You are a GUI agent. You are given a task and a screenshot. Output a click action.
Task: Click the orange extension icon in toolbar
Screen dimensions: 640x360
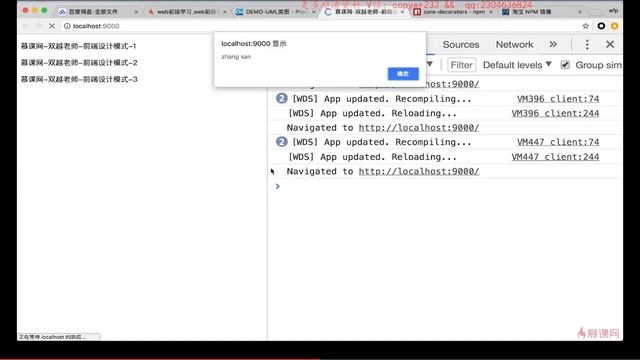pos(614,26)
